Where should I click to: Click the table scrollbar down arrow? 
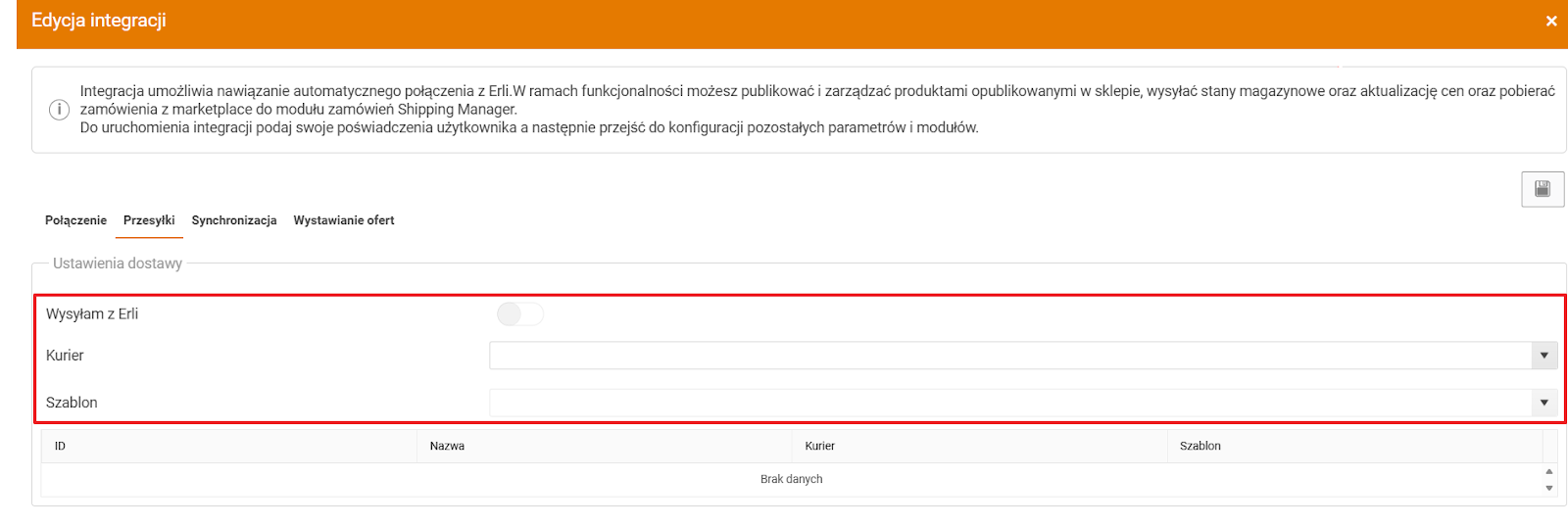[1549, 488]
